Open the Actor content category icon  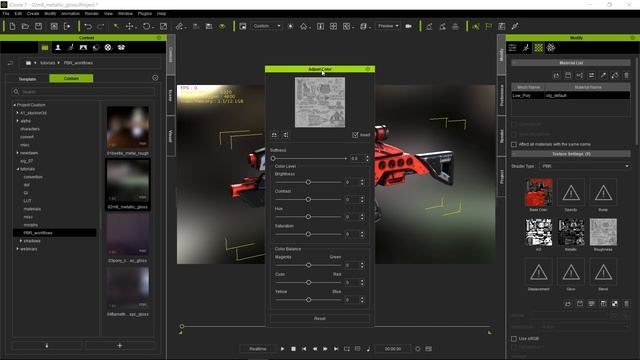click(x=58, y=47)
